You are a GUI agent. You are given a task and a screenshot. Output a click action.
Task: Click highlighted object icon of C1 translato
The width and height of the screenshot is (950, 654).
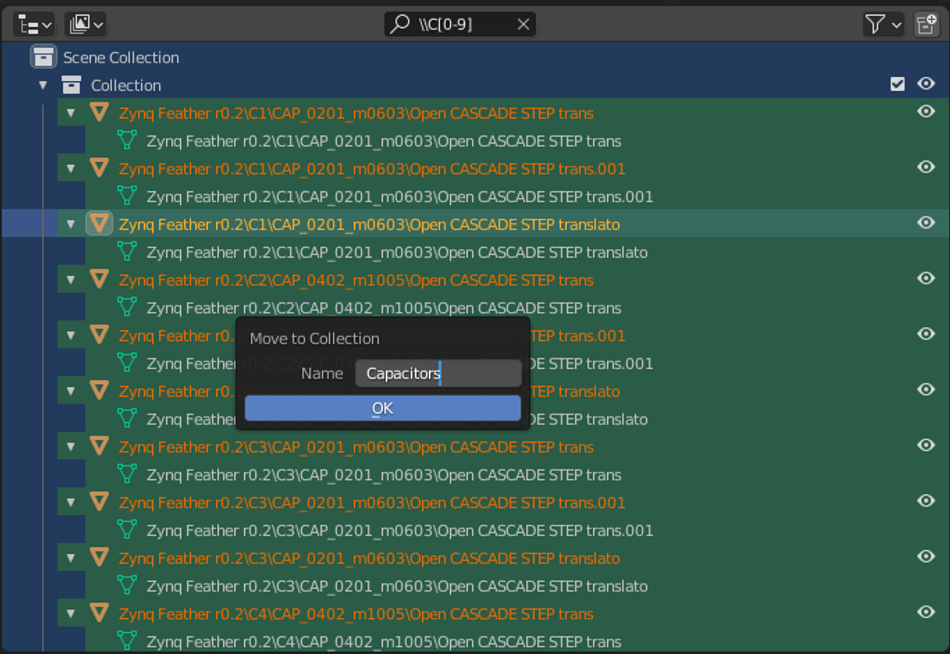tap(99, 224)
